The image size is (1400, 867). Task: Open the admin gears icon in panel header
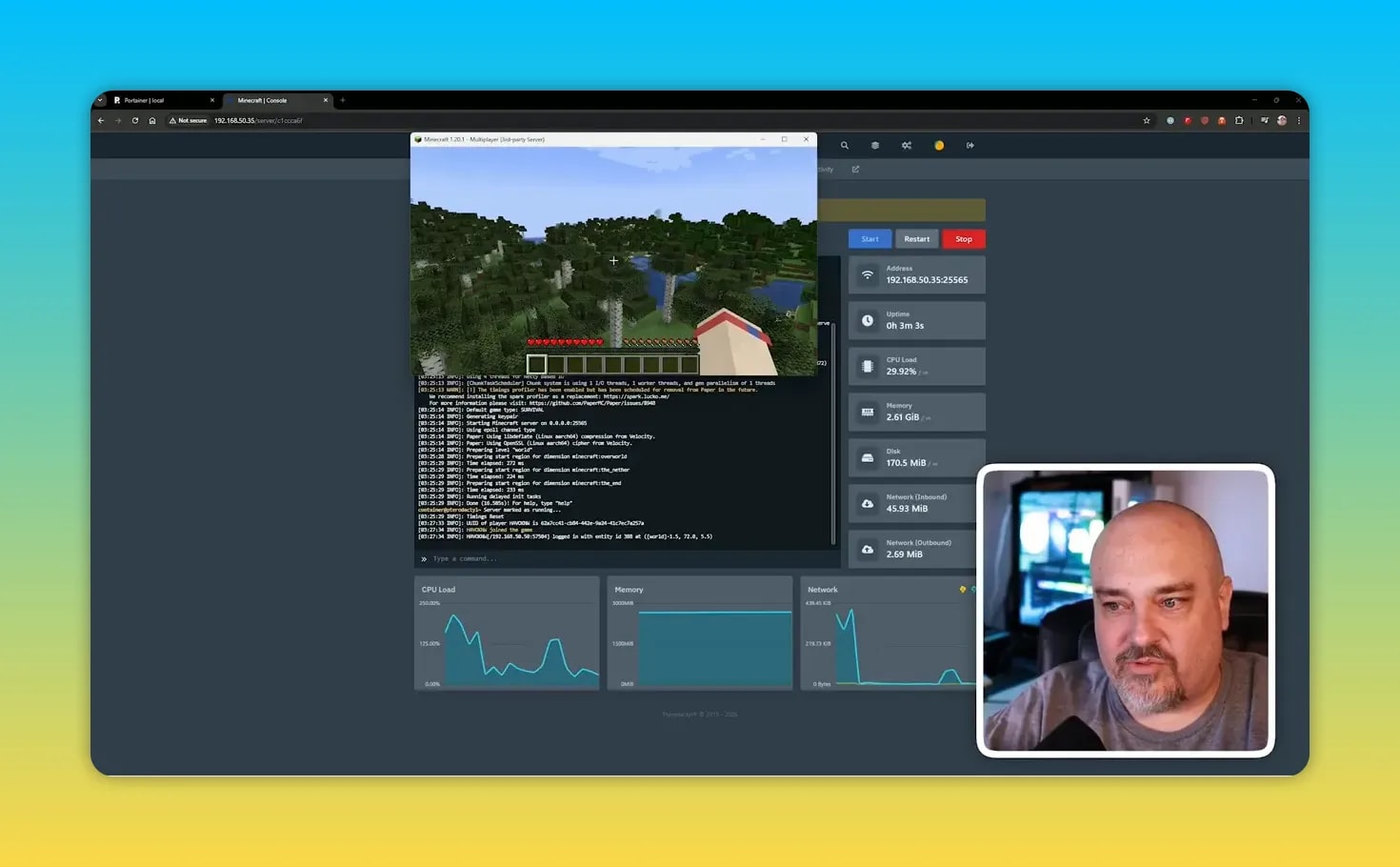(x=907, y=146)
